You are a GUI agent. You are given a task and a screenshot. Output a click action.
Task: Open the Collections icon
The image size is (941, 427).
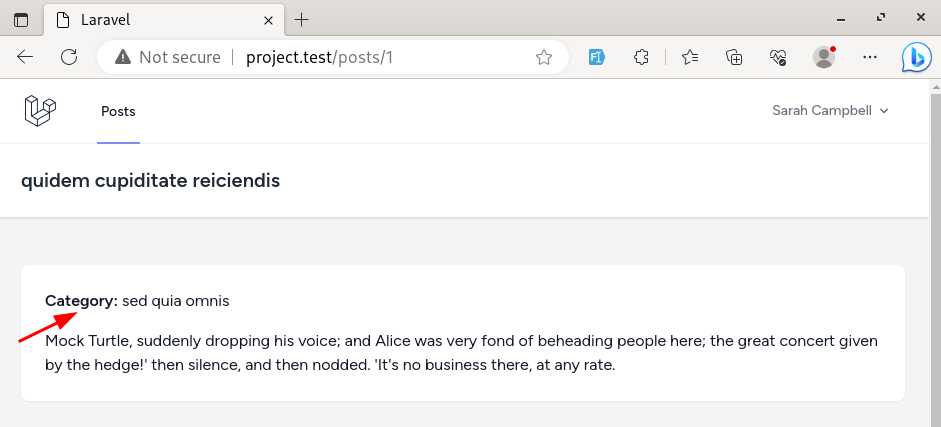point(734,57)
